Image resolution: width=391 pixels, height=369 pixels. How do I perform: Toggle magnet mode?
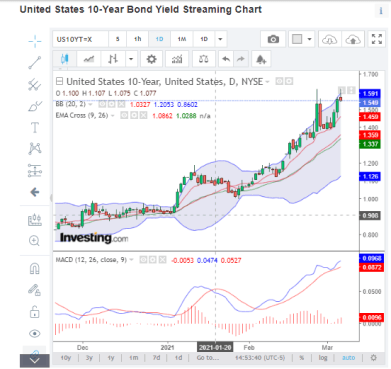pos(35,268)
